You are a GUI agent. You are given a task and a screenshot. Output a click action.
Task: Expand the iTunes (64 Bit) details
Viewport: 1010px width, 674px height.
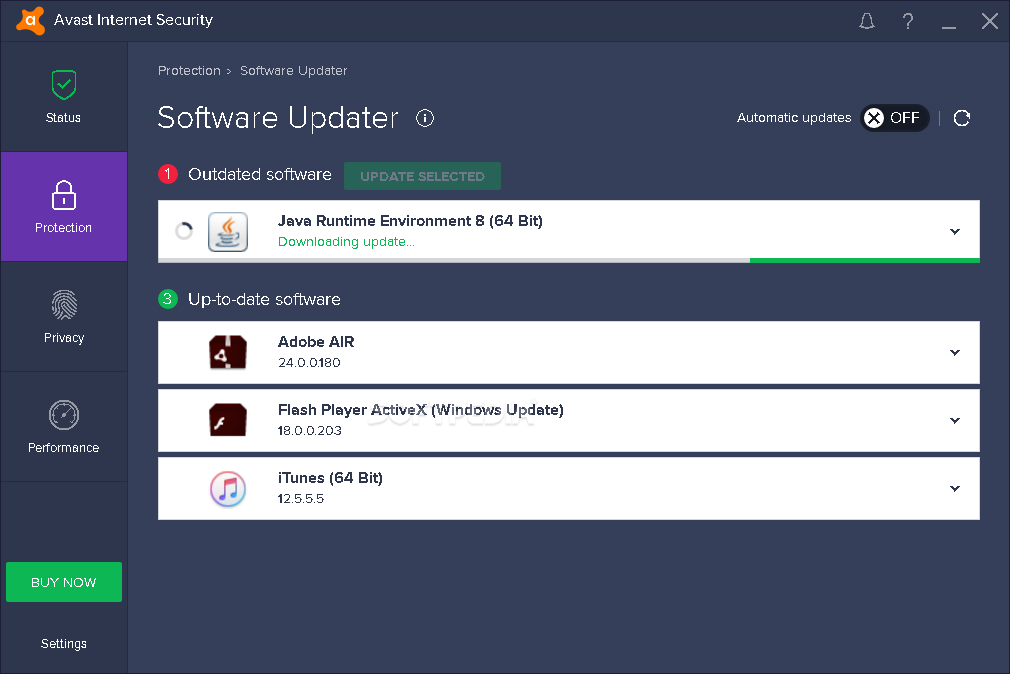tap(955, 488)
